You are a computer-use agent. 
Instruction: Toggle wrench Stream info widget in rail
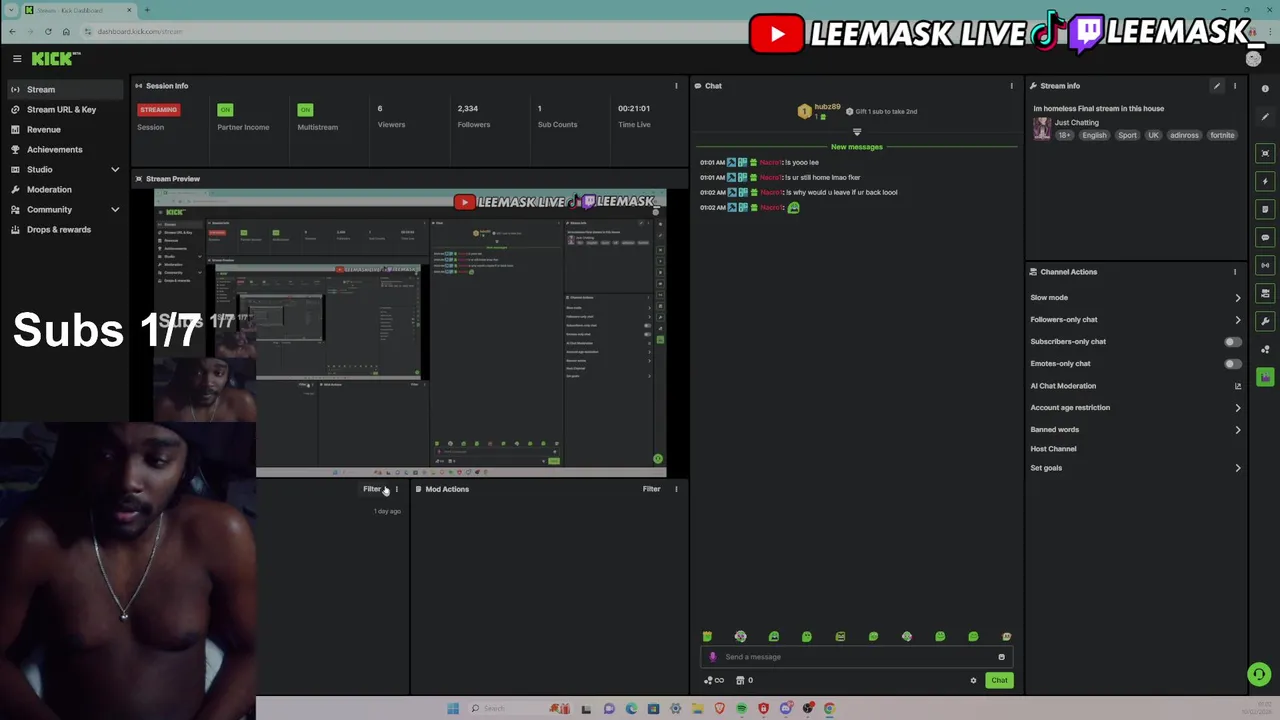1265,321
